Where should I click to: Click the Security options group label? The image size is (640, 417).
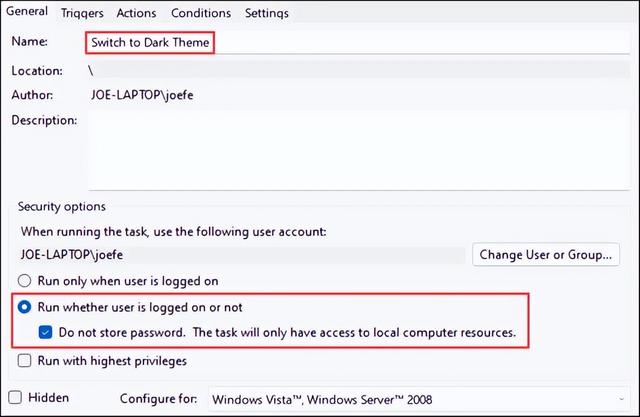click(62, 206)
